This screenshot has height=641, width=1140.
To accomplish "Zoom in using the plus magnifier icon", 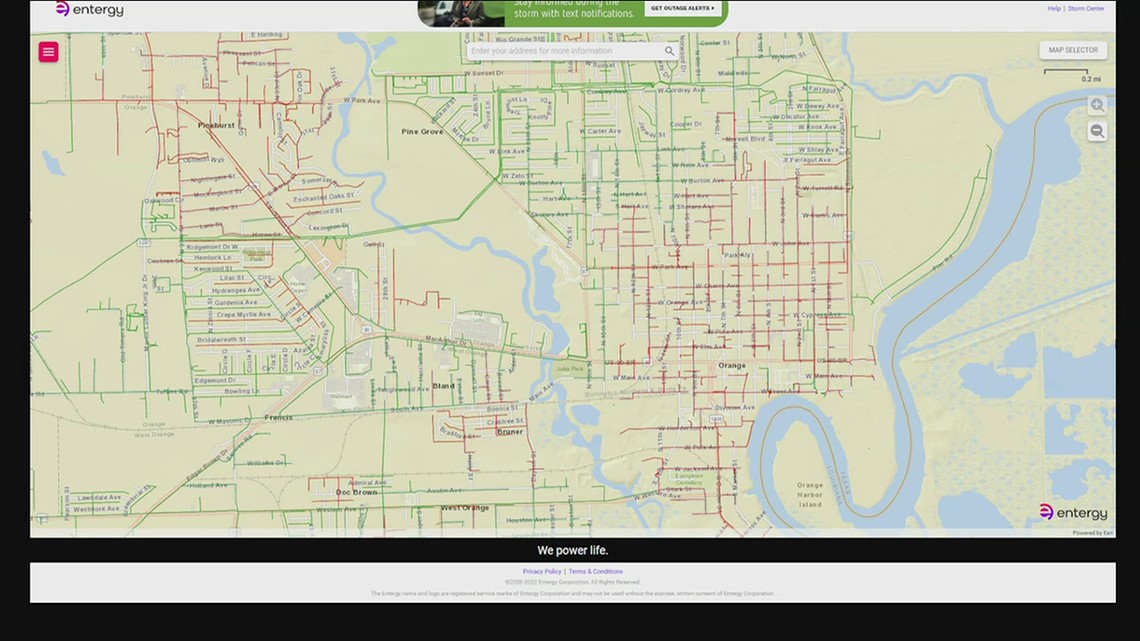I will click(1096, 105).
